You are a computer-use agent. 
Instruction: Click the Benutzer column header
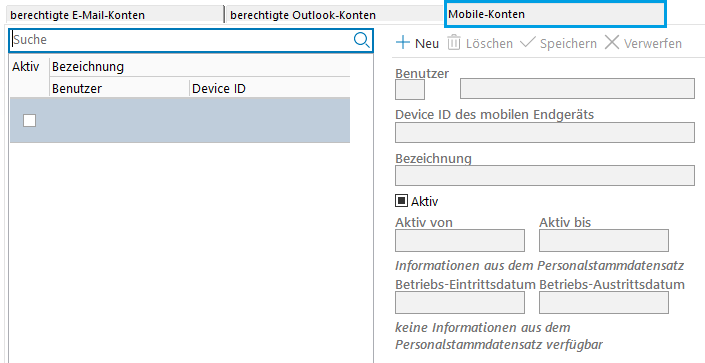(x=120, y=88)
